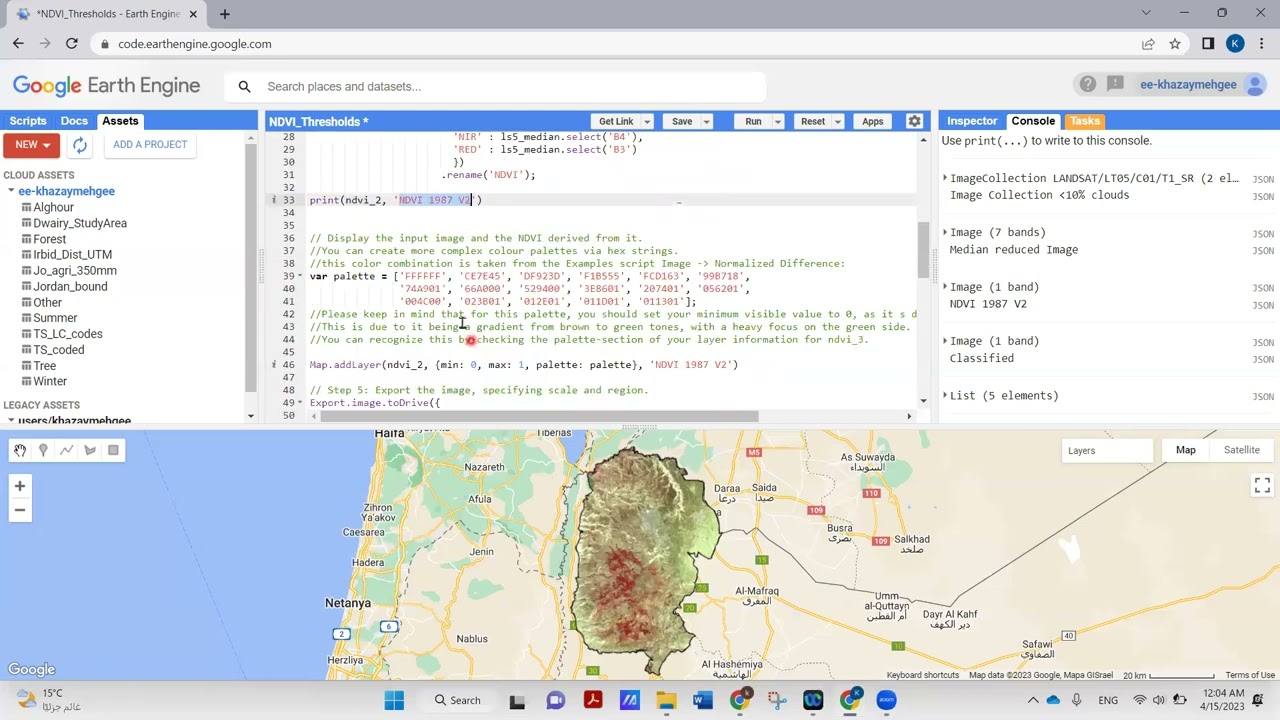1280x720 pixels.
Task: Open the browser share icon
Action: pyautogui.click(x=1148, y=44)
